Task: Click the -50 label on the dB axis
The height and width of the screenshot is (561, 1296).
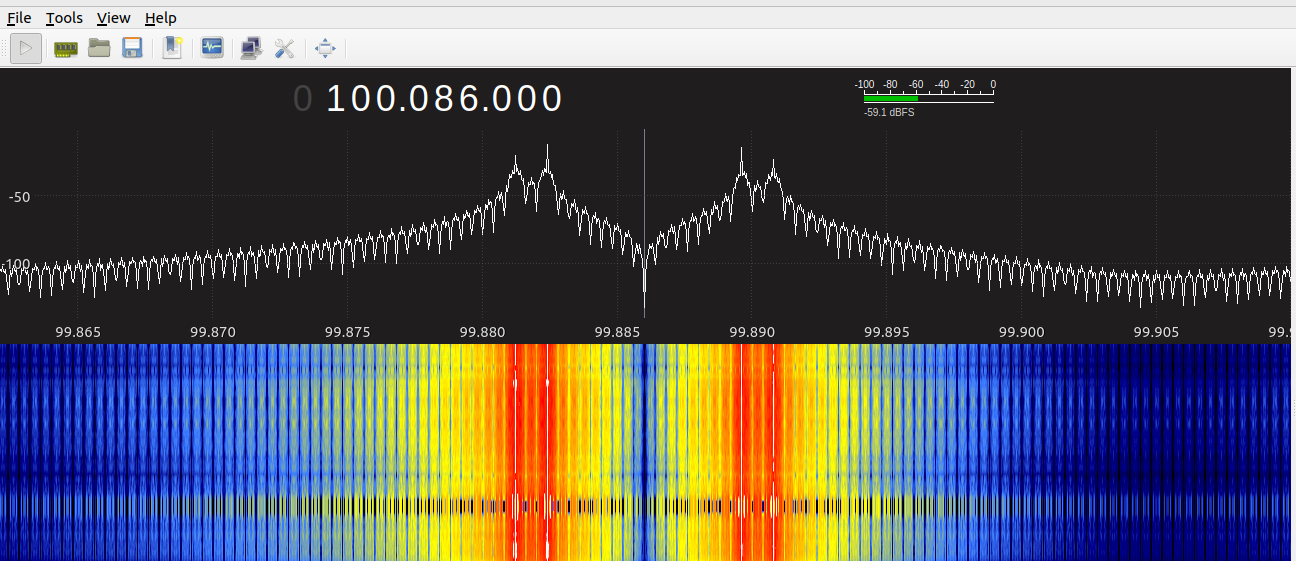Action: 20,197
